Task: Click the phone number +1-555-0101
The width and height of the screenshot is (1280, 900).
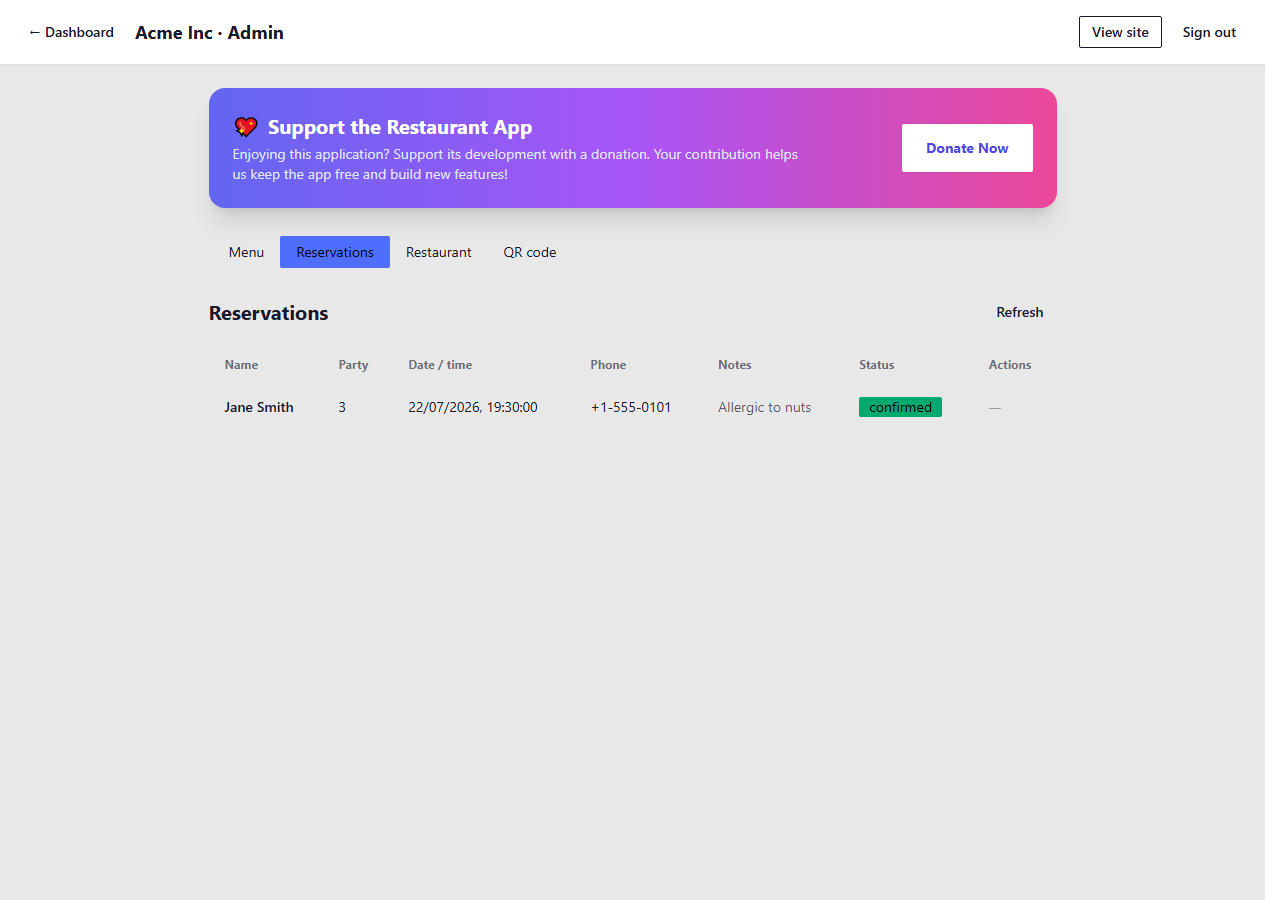Action: tap(631, 407)
